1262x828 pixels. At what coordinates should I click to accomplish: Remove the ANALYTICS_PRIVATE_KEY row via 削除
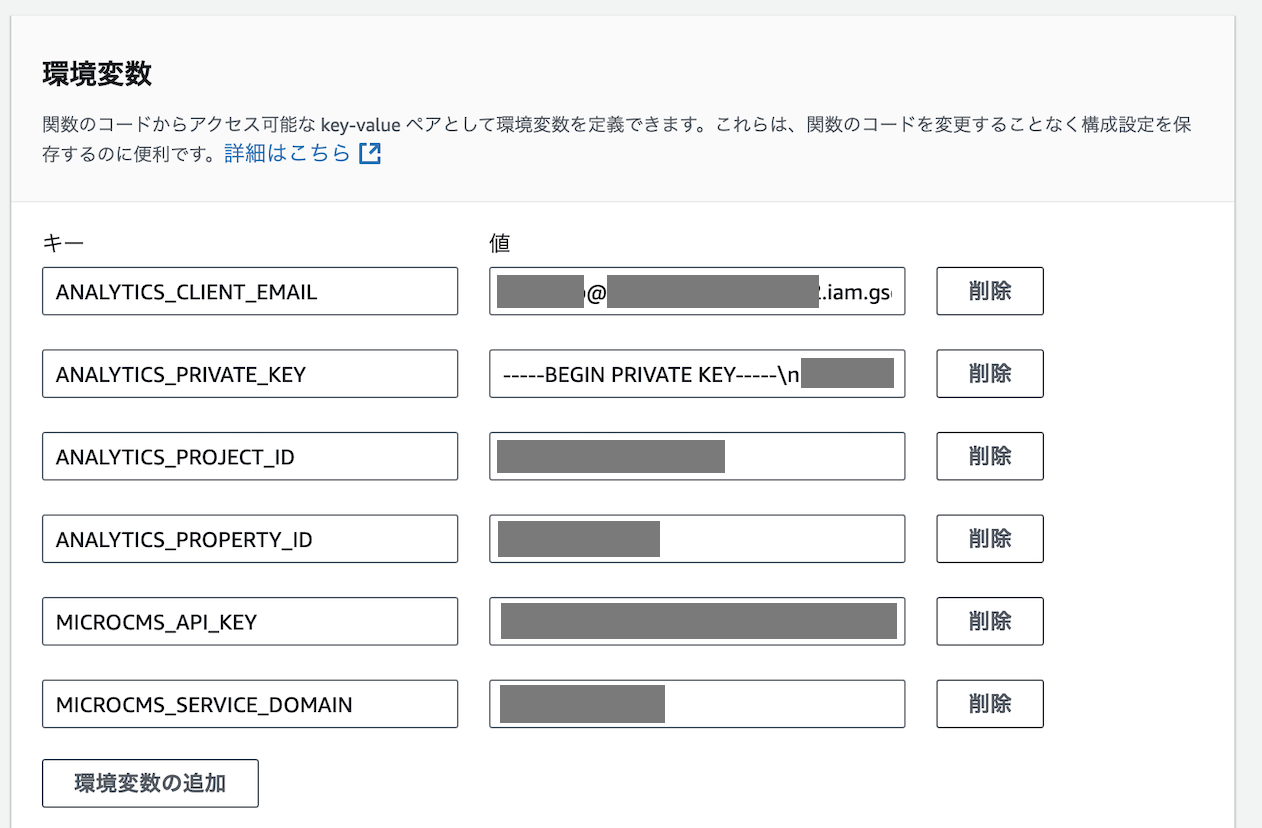(989, 374)
